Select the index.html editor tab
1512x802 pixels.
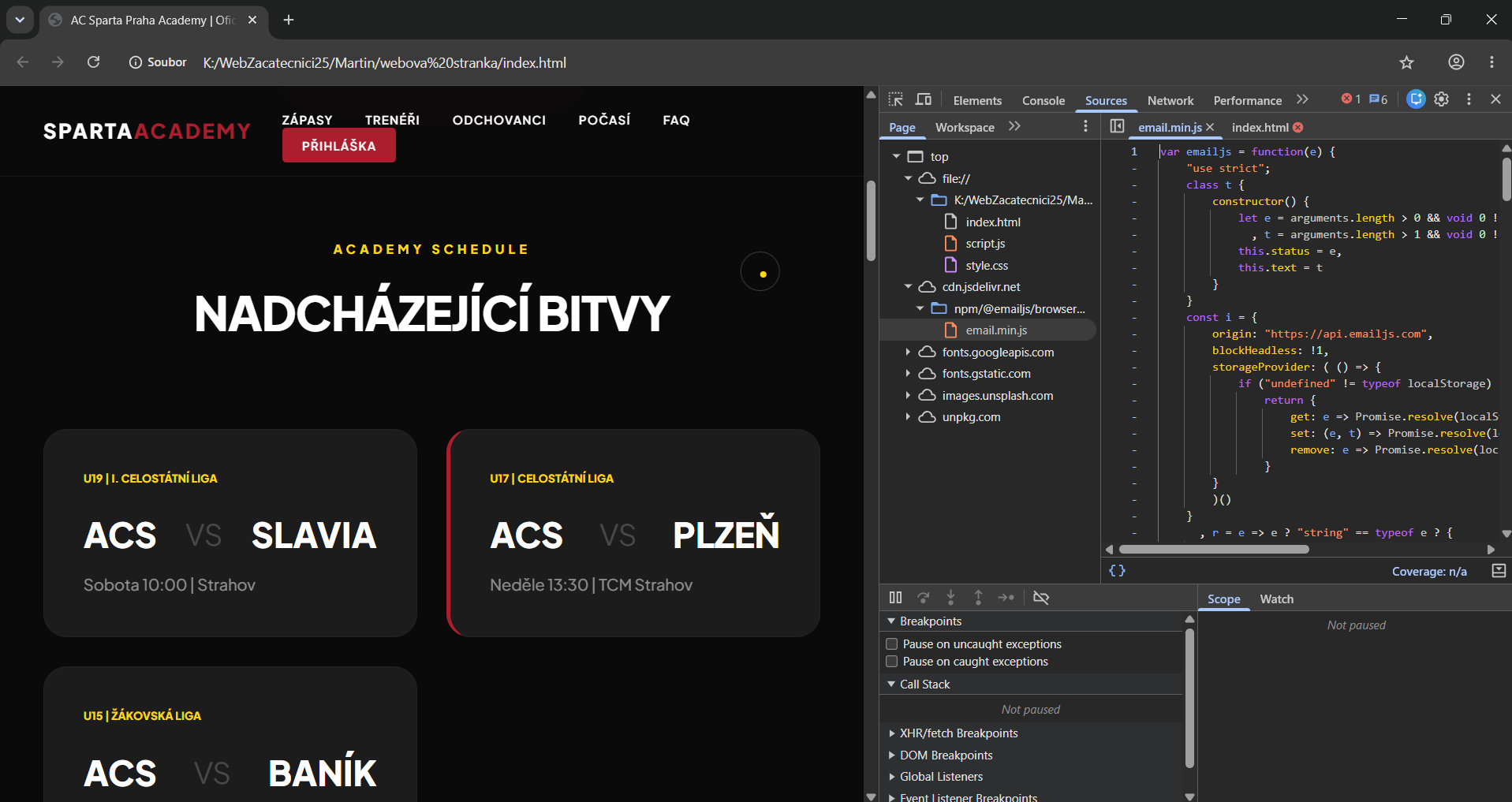coord(1260,127)
